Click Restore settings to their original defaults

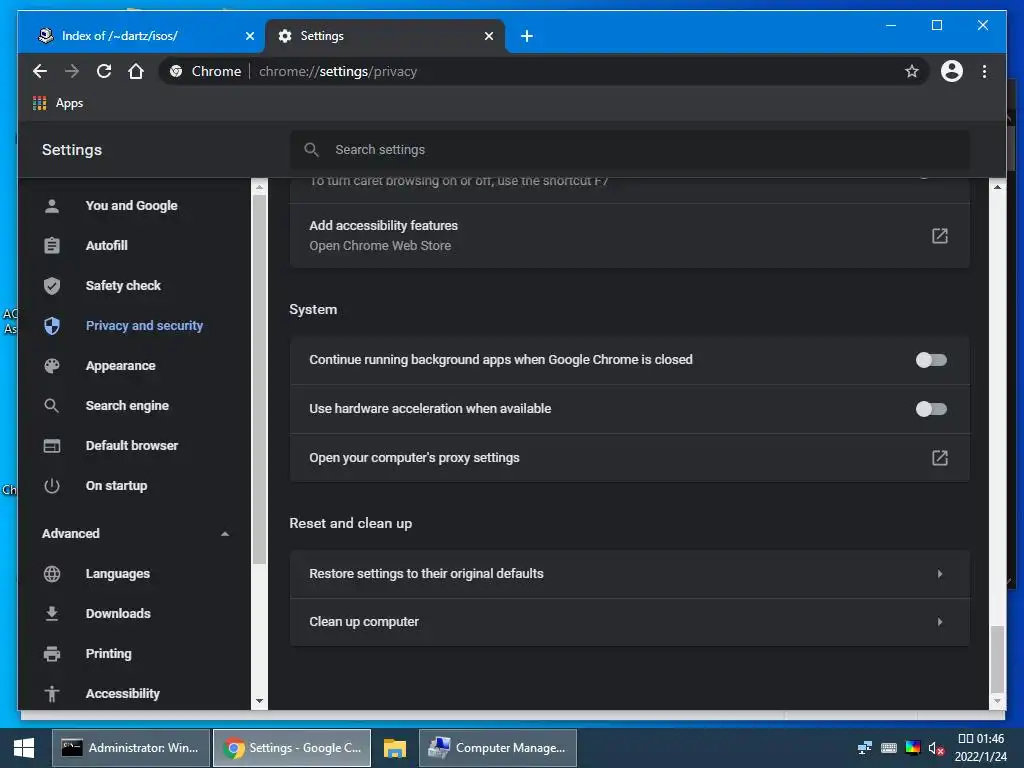[x=630, y=573]
